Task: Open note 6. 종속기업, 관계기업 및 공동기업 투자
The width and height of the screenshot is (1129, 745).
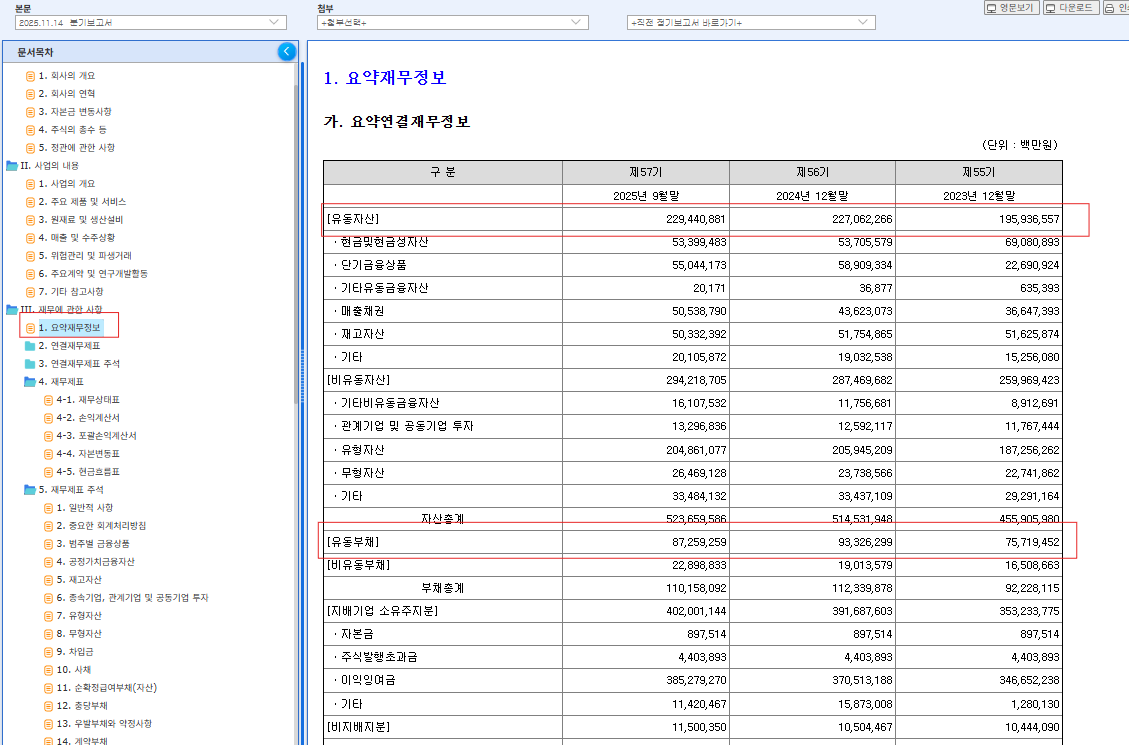Action: point(132,597)
